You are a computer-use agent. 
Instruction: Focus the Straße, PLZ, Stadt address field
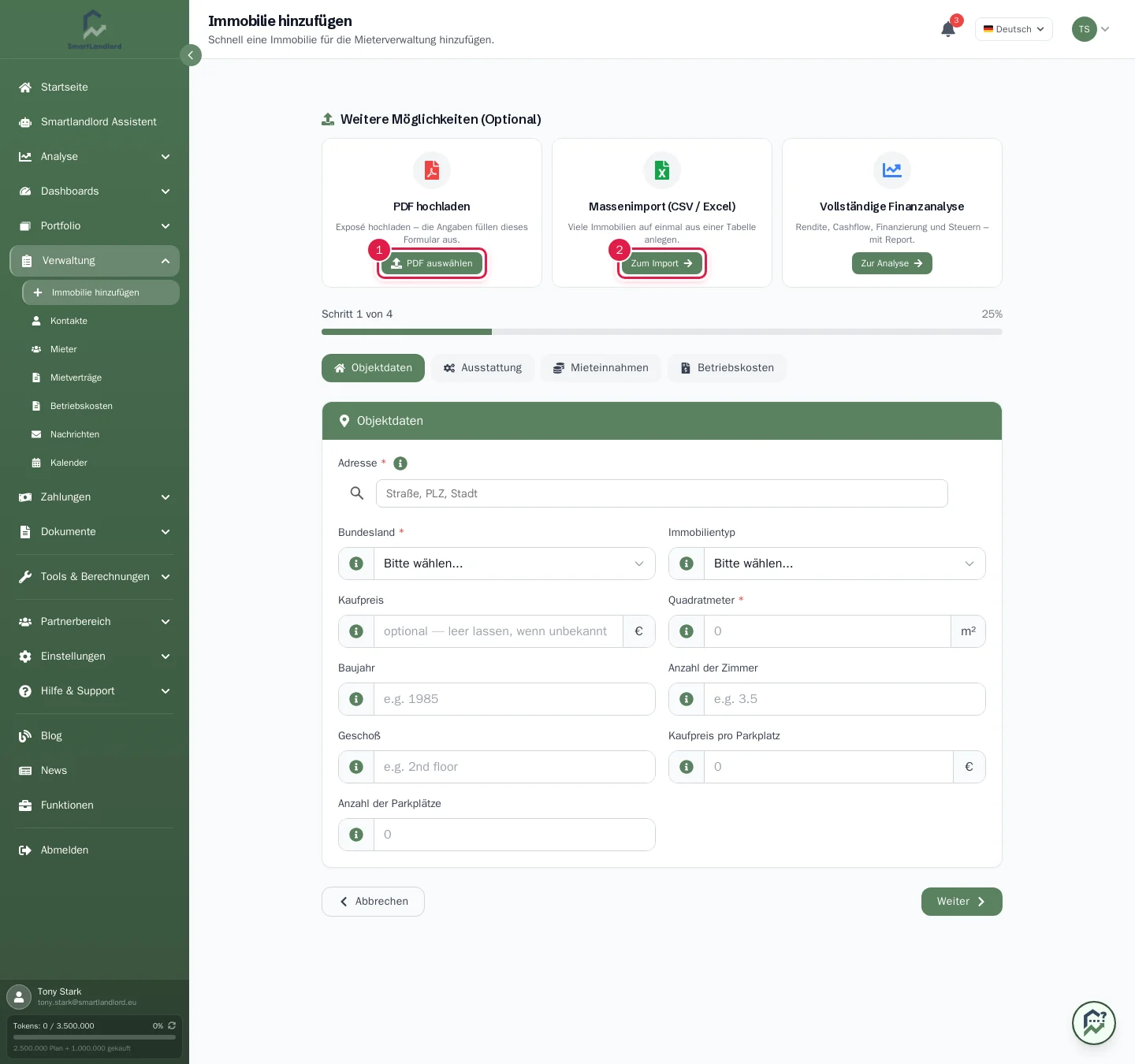click(x=662, y=493)
